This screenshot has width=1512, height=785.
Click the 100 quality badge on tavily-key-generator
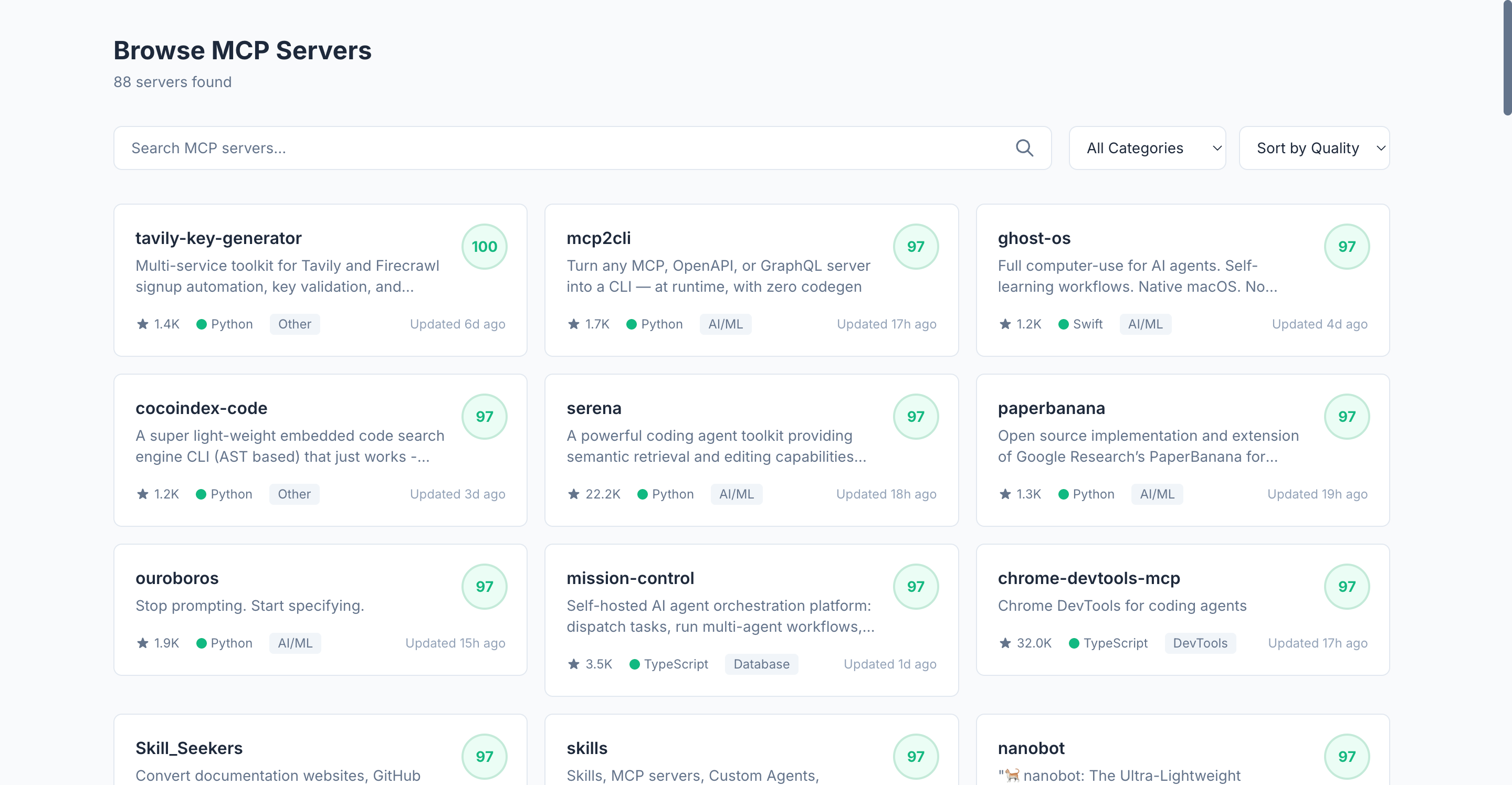[x=484, y=247]
